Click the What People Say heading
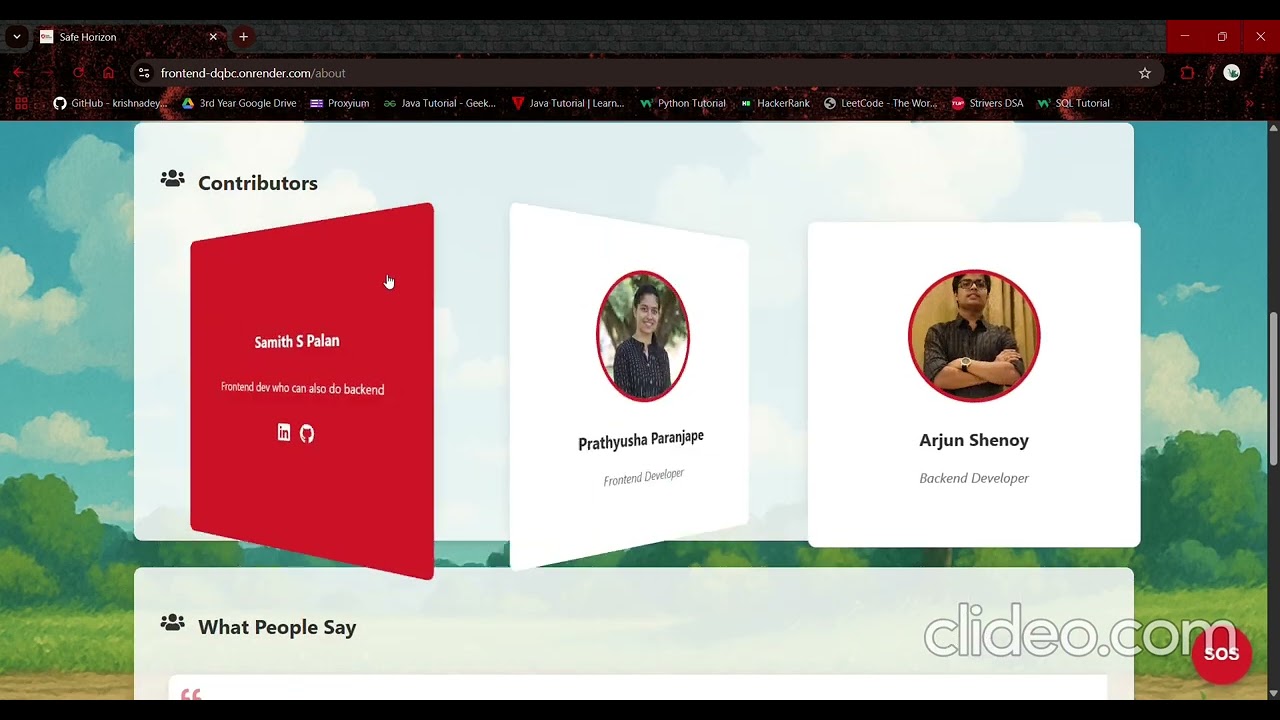Viewport: 1280px width, 720px height. [277, 627]
